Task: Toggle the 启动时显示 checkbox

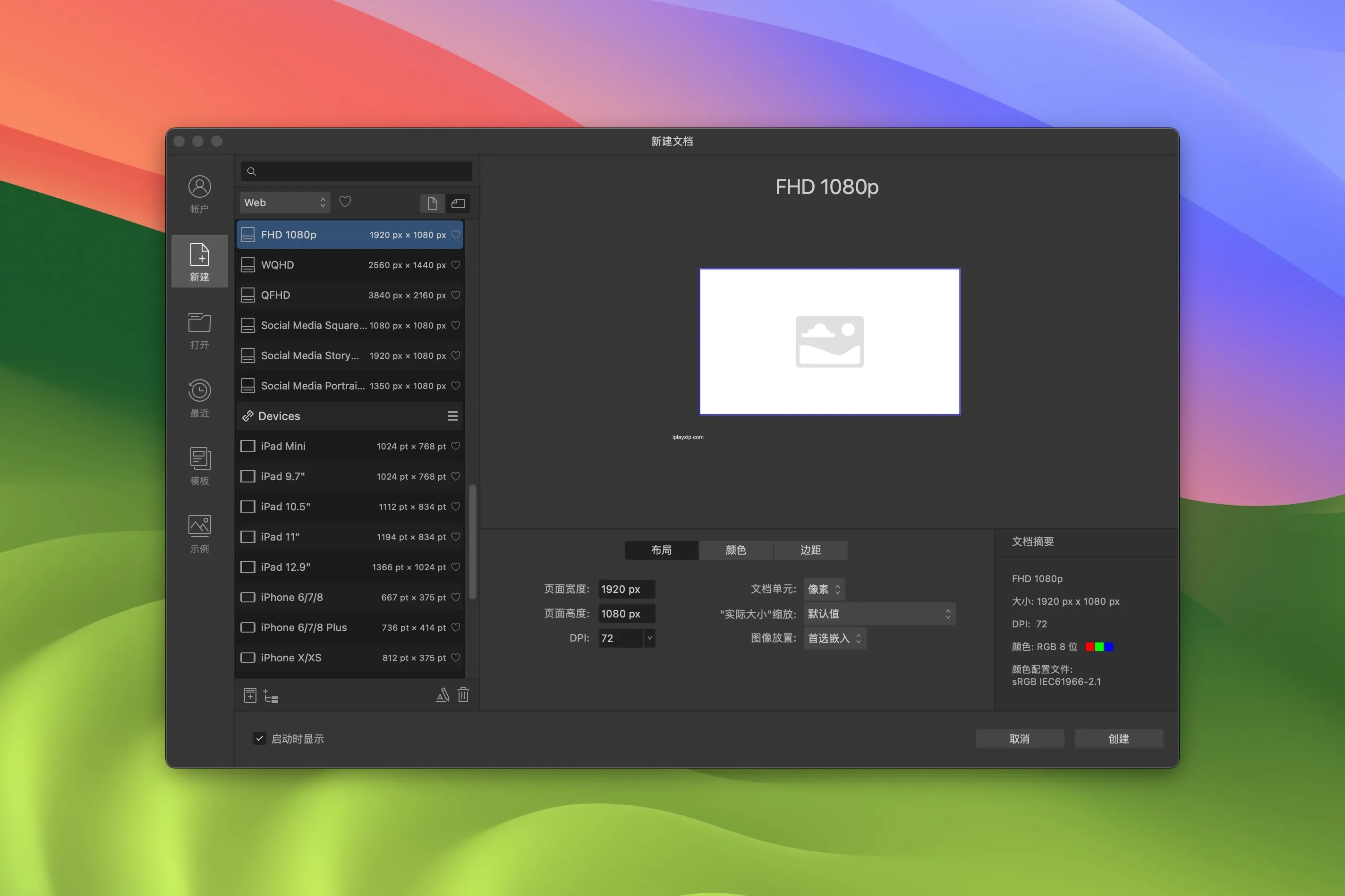Action: 260,738
